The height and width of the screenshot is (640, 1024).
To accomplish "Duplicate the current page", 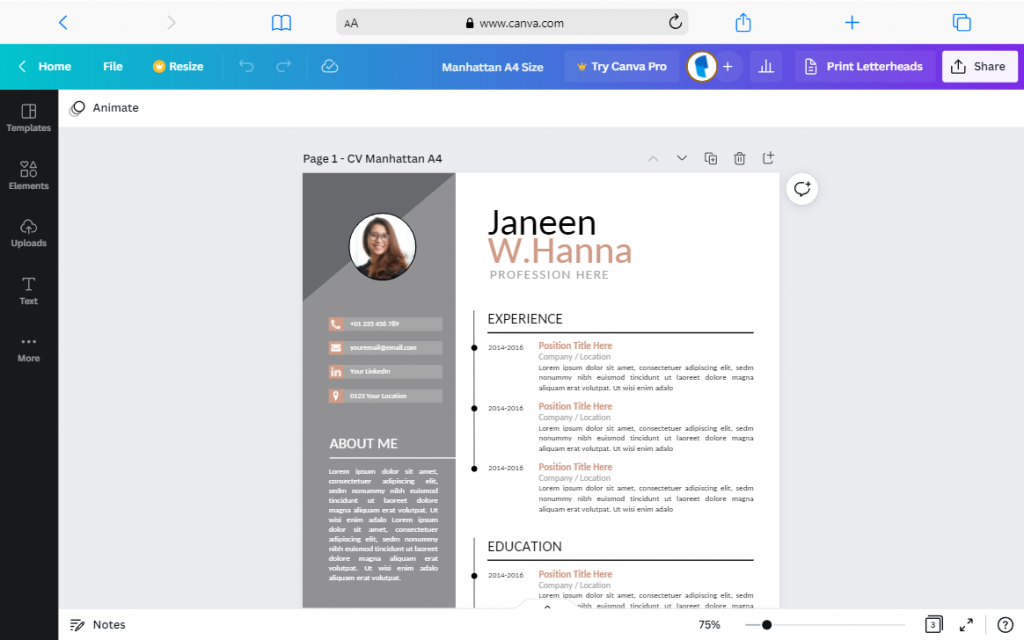I will (710, 158).
